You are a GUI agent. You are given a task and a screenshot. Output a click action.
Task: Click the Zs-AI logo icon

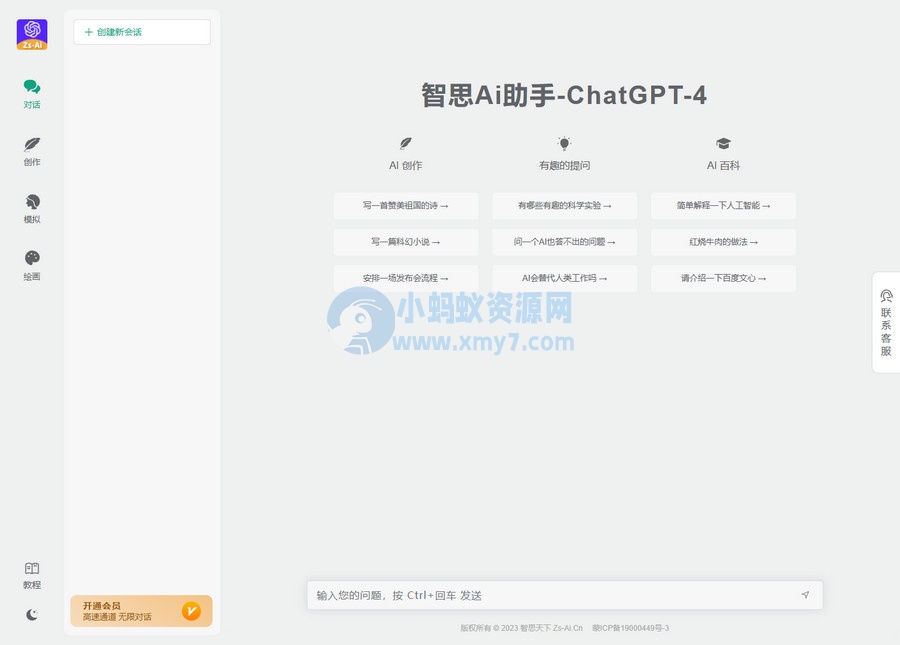point(32,34)
